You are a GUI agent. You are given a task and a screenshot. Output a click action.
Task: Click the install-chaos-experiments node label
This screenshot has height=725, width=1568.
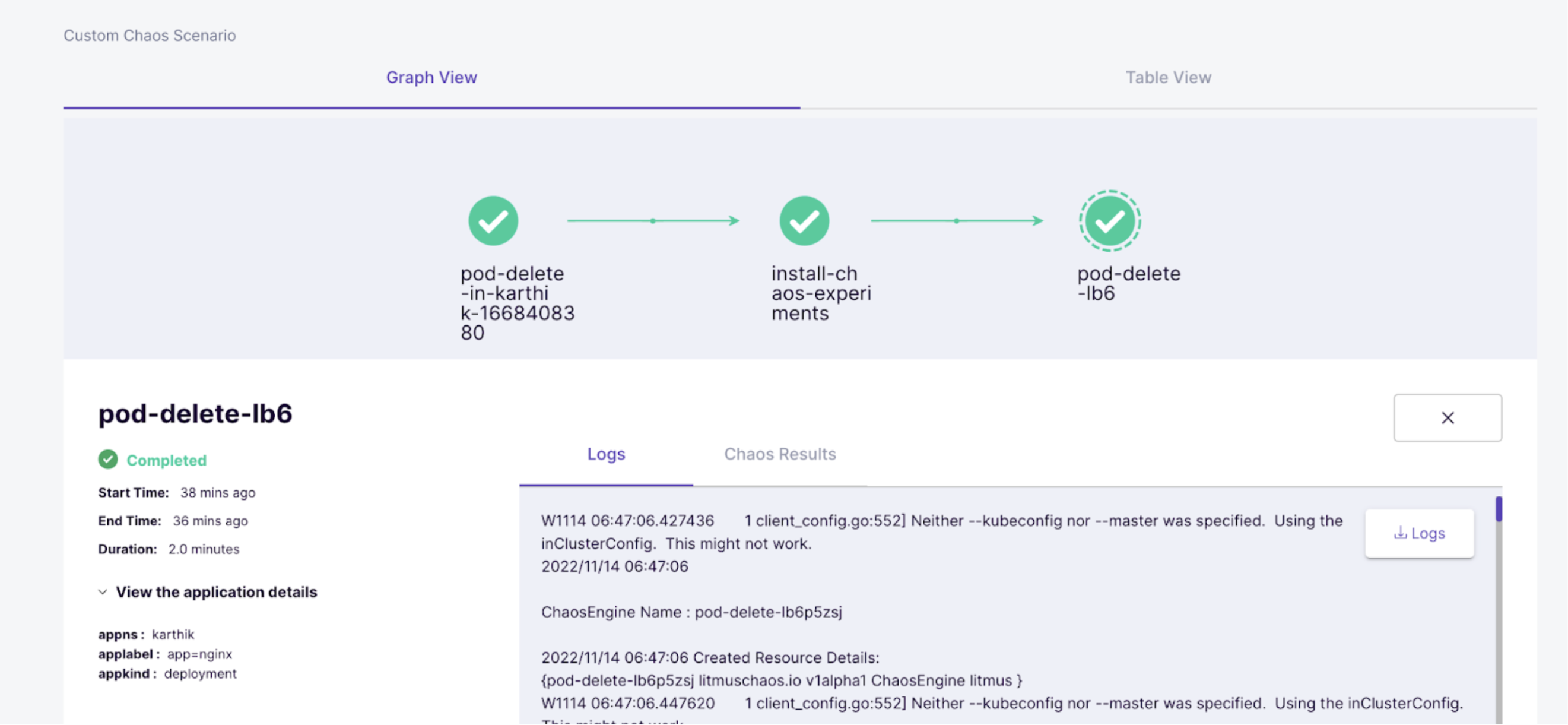click(x=821, y=293)
